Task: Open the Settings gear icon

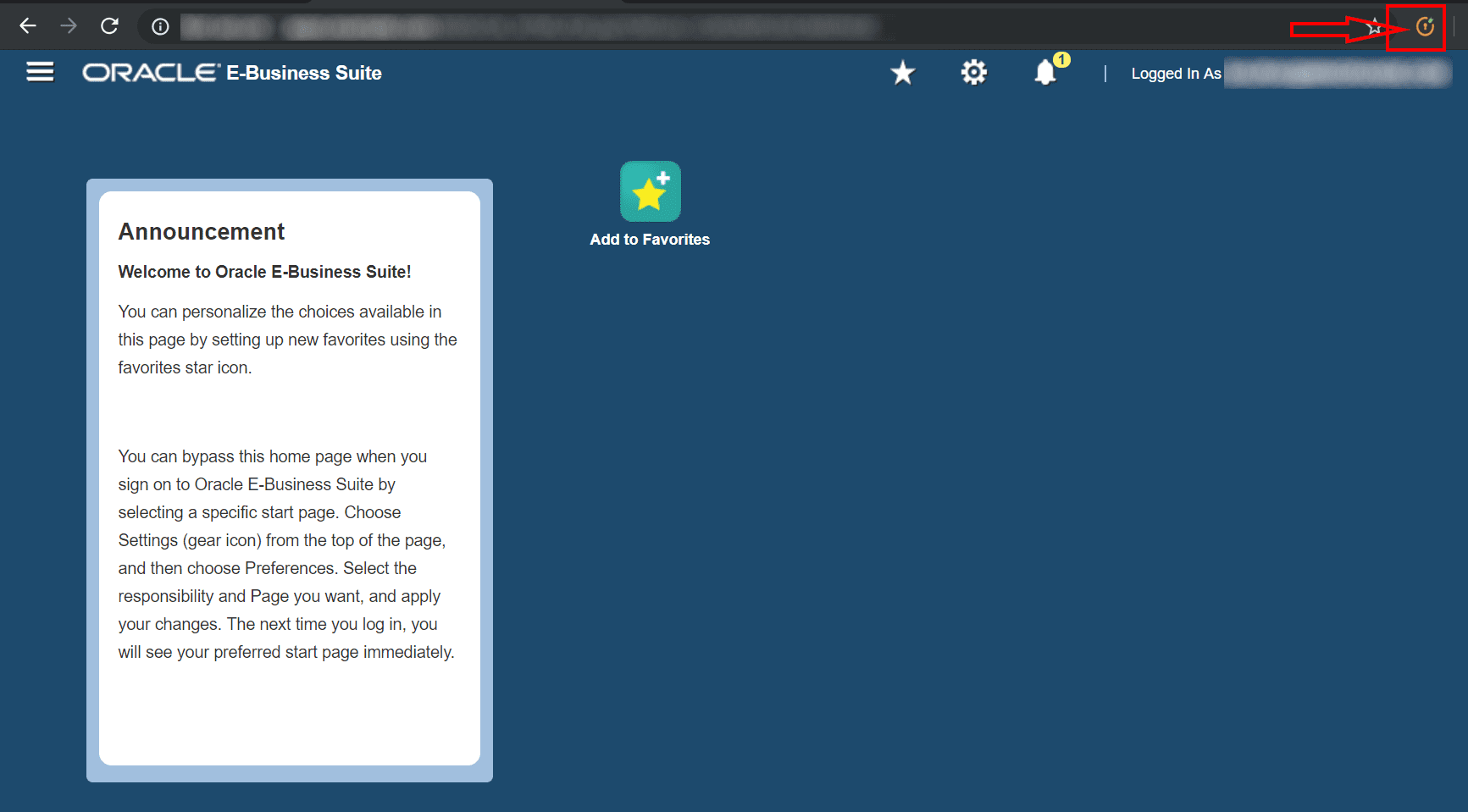Action: (974, 73)
